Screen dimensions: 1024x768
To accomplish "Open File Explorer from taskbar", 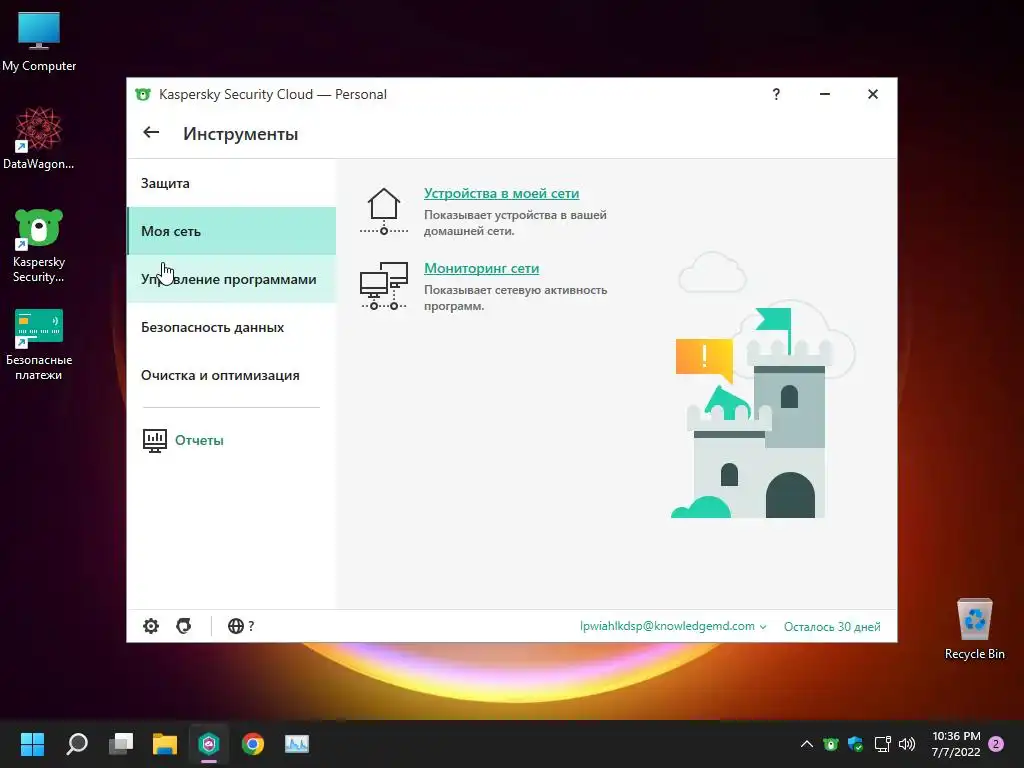I will (165, 744).
